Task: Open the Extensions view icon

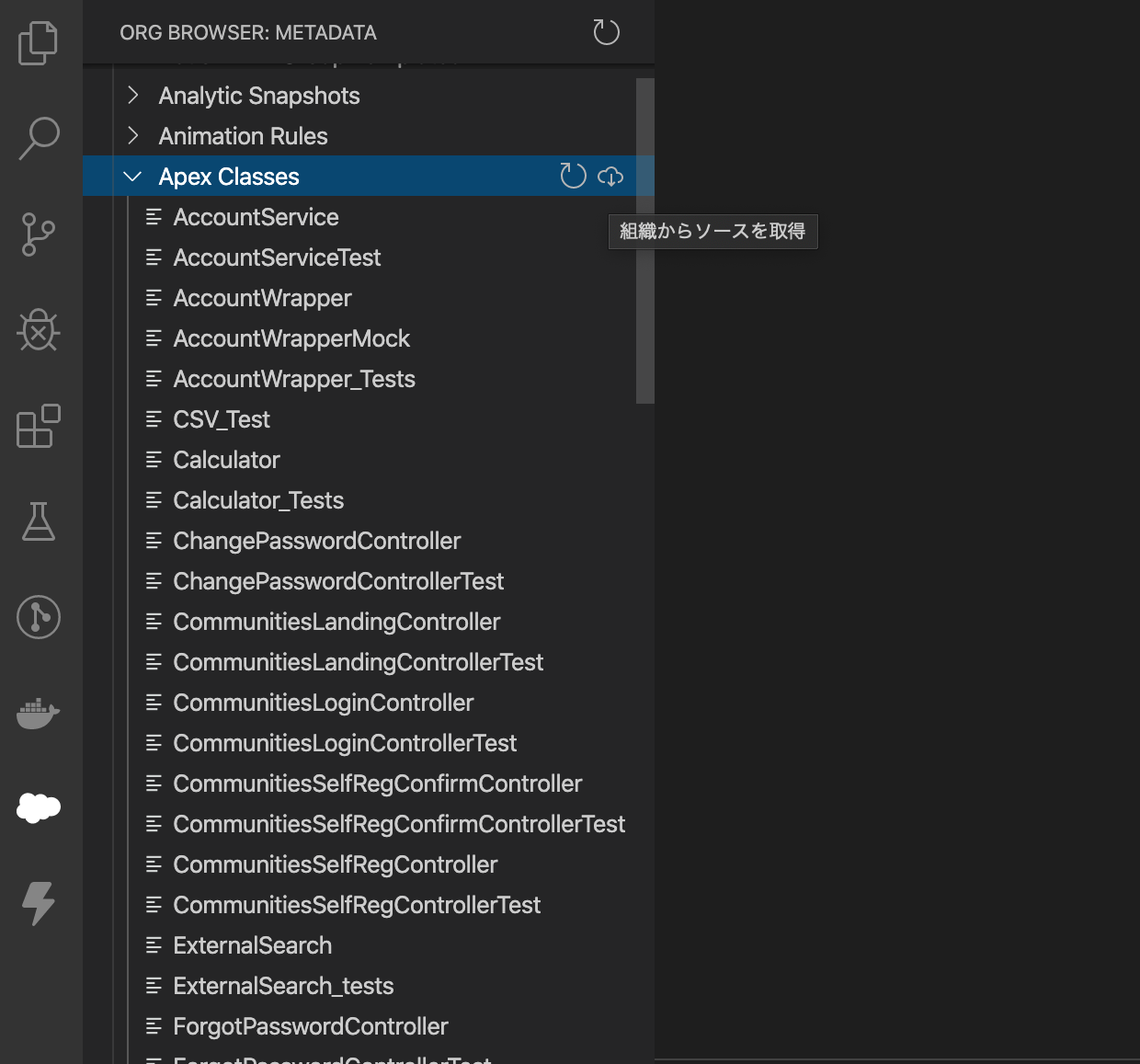Action: [x=39, y=426]
